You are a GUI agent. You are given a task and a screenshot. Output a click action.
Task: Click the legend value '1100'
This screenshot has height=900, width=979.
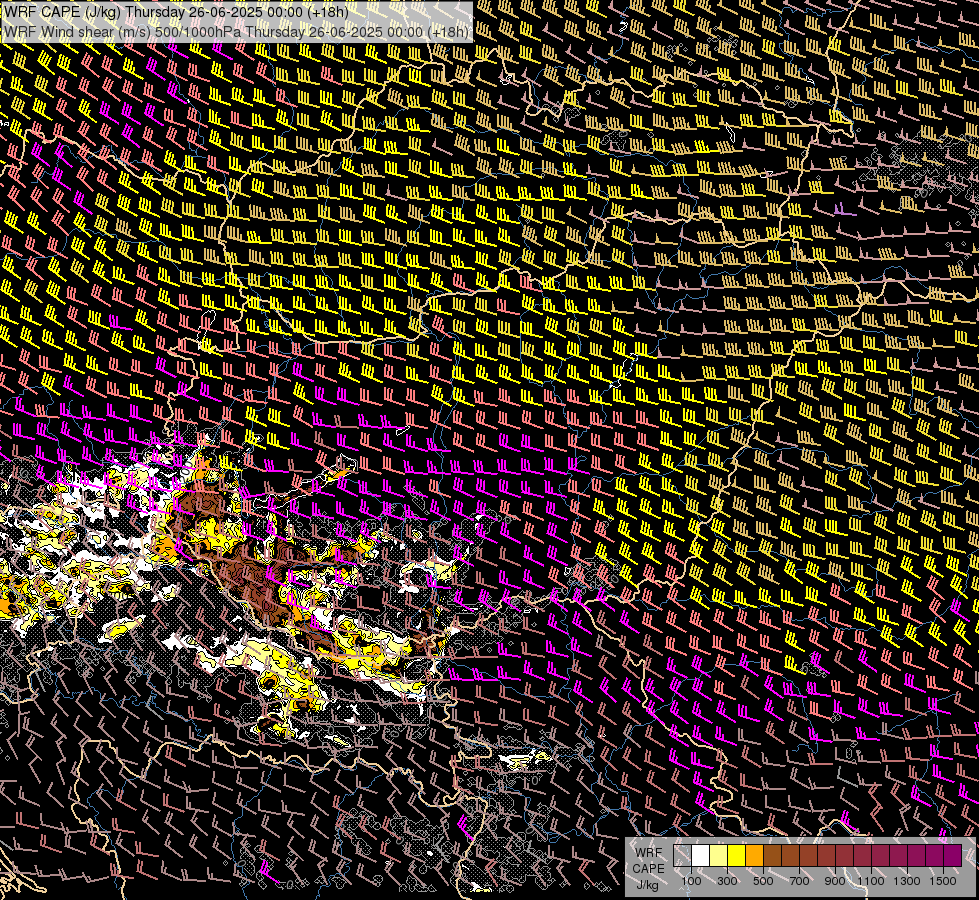pyautogui.click(x=870, y=881)
